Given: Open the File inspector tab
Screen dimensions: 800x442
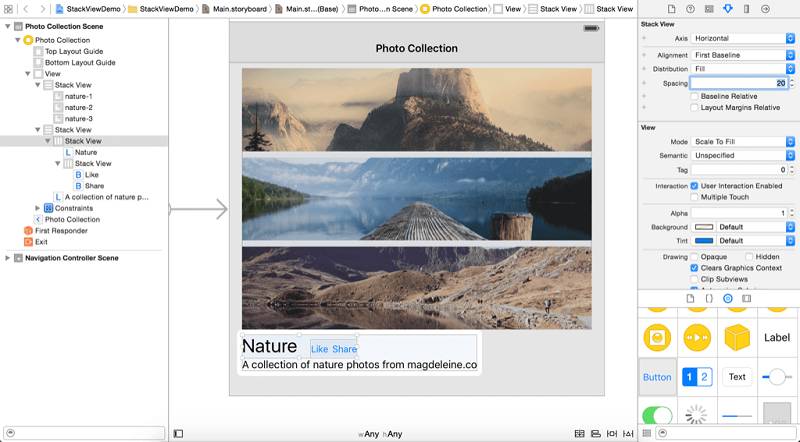Looking at the screenshot, I should (671, 9).
